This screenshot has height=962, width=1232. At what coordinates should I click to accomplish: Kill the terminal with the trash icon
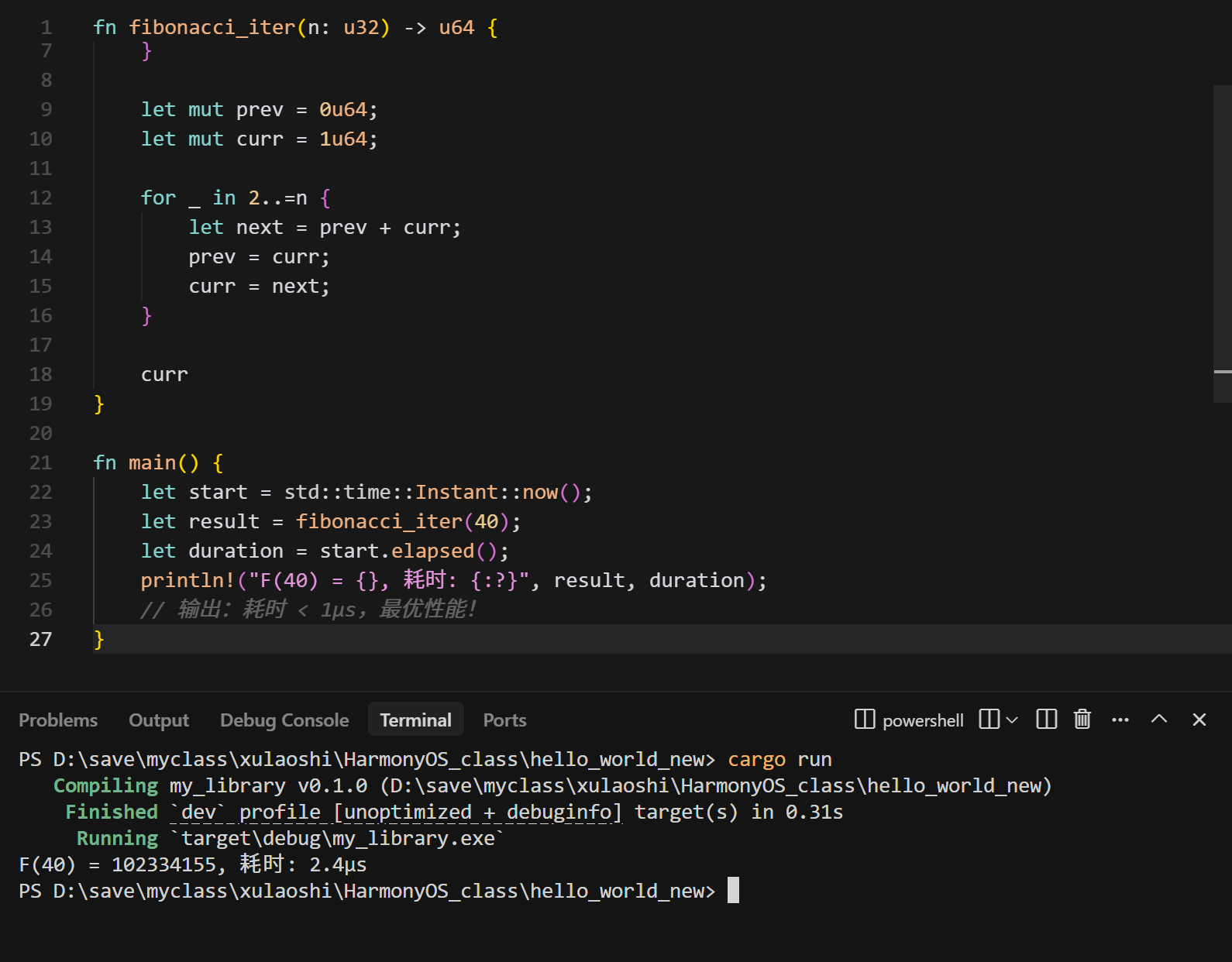[1082, 720]
